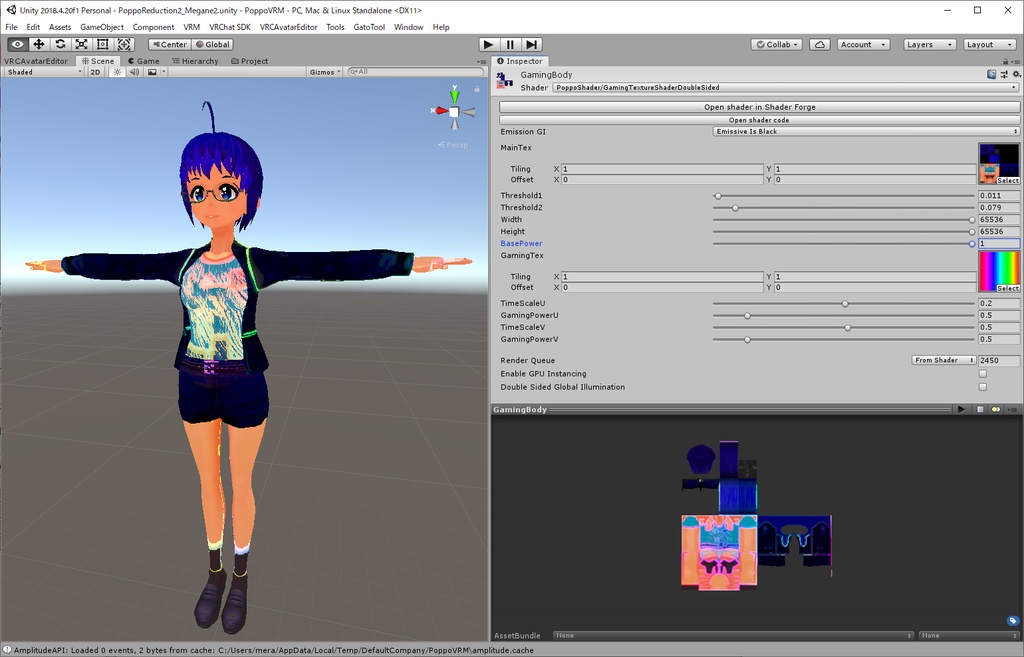The image size is (1024, 657).
Task: Click Open shader in Shader Forge
Action: pyautogui.click(x=760, y=106)
